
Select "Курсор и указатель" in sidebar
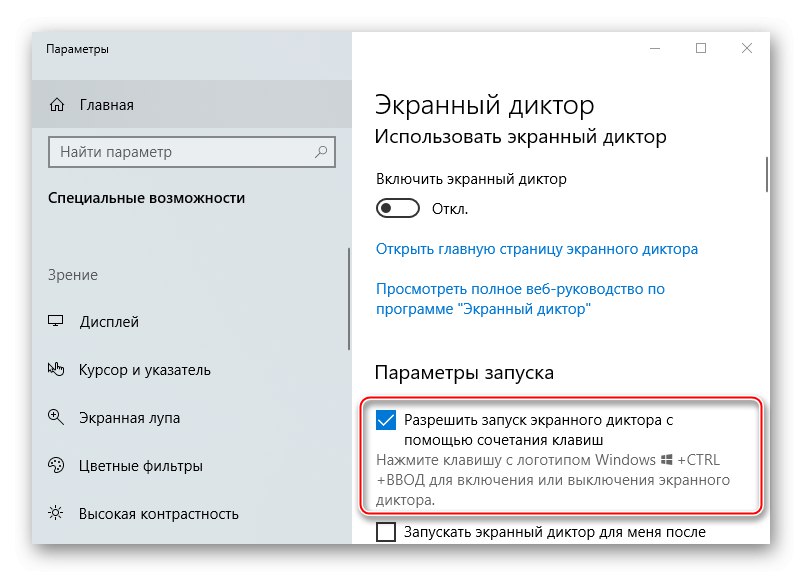[x=144, y=370]
